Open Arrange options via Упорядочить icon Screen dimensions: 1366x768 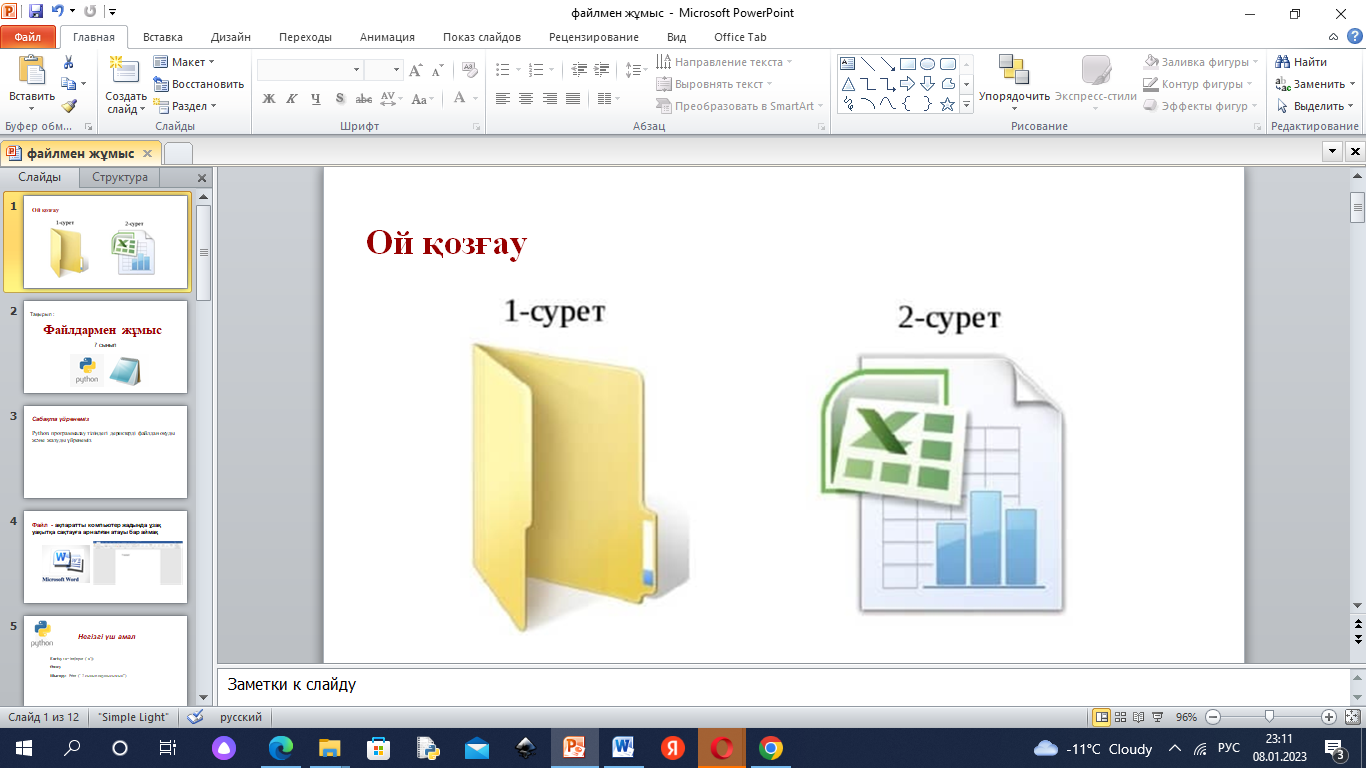click(x=1014, y=70)
